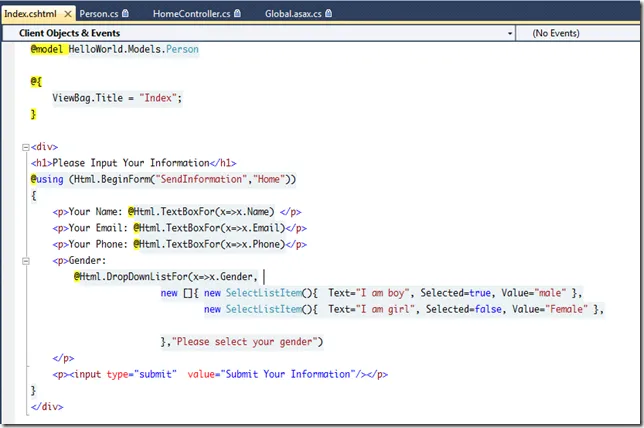This screenshot has height=428, width=644.
Task: Click the h1 'Please Input Your Information' text
Action: point(131,163)
